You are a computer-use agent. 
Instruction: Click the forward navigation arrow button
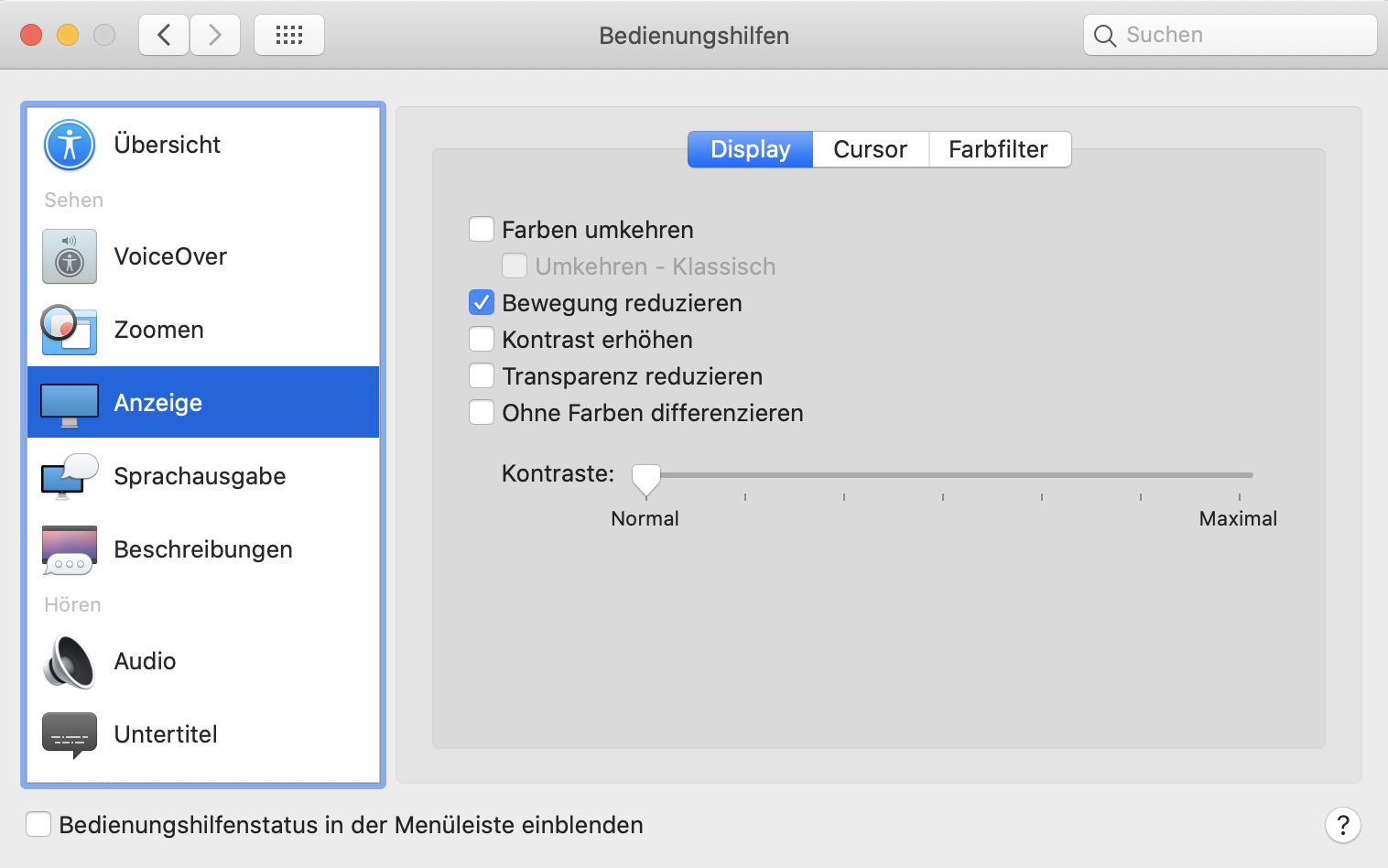pos(215,35)
